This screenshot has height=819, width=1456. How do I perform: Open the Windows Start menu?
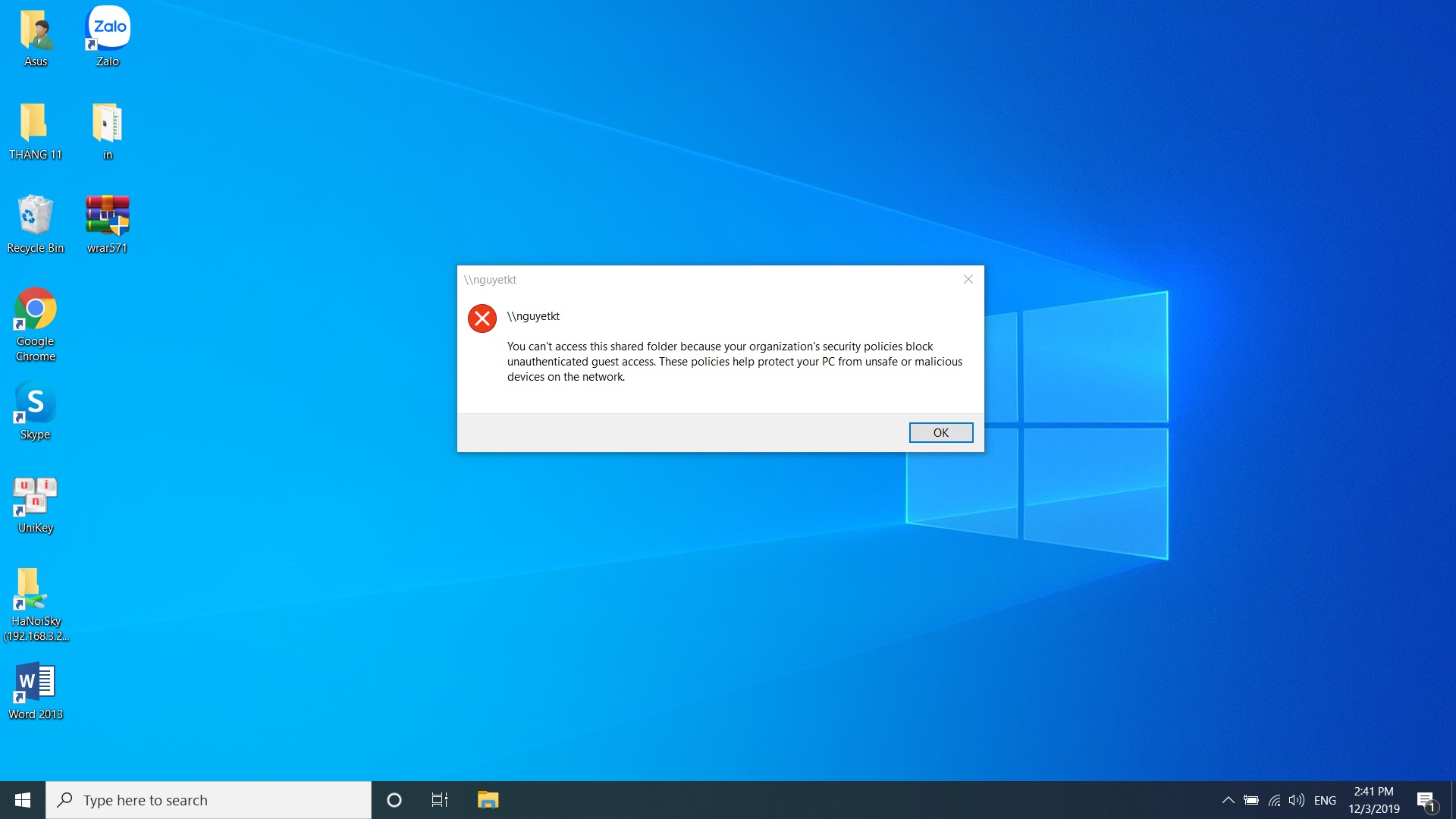click(x=23, y=800)
